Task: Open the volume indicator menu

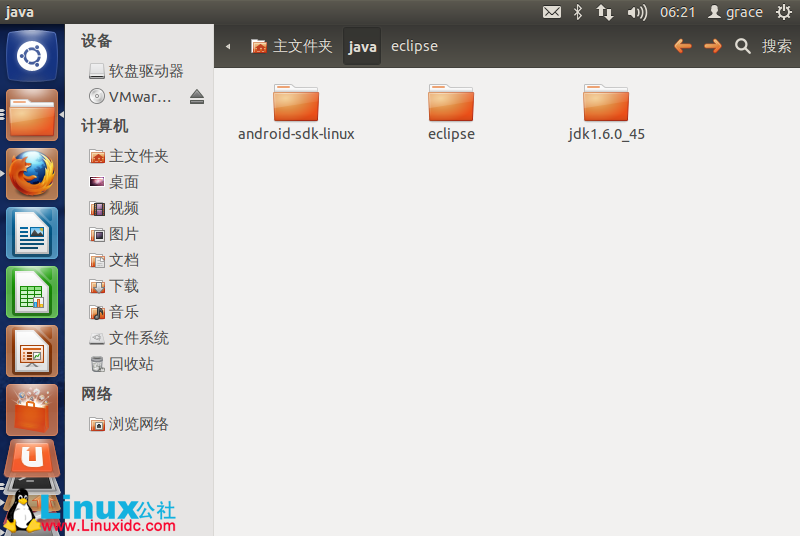Action: click(x=637, y=12)
